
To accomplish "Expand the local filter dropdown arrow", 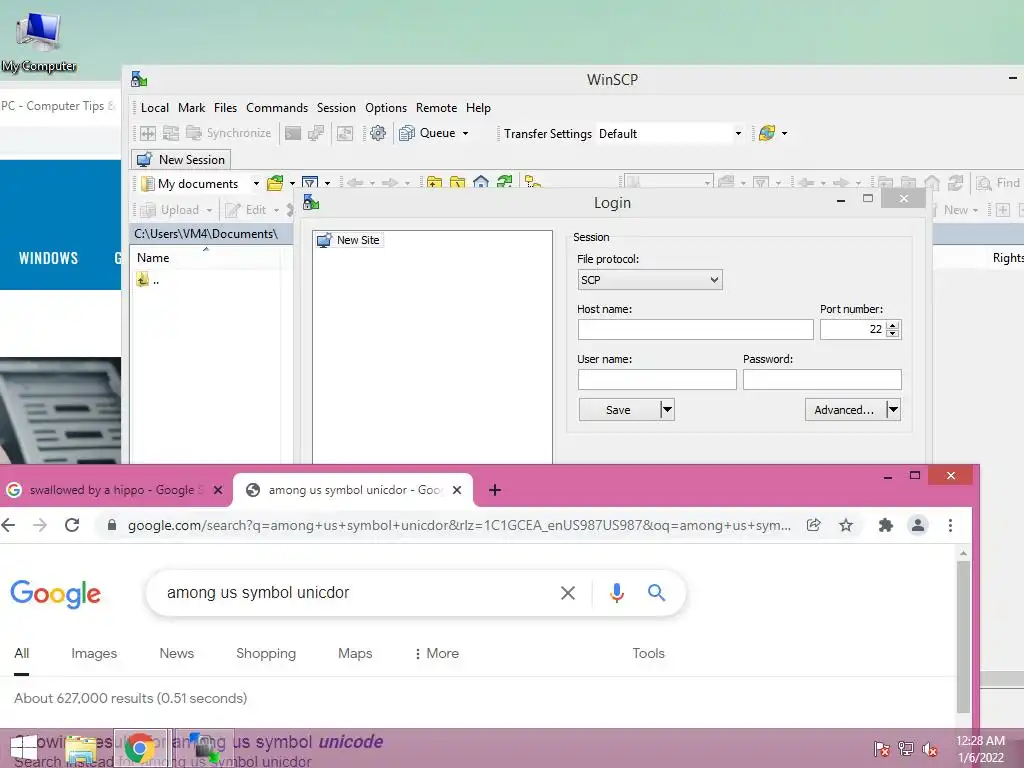I will pyautogui.click(x=328, y=184).
